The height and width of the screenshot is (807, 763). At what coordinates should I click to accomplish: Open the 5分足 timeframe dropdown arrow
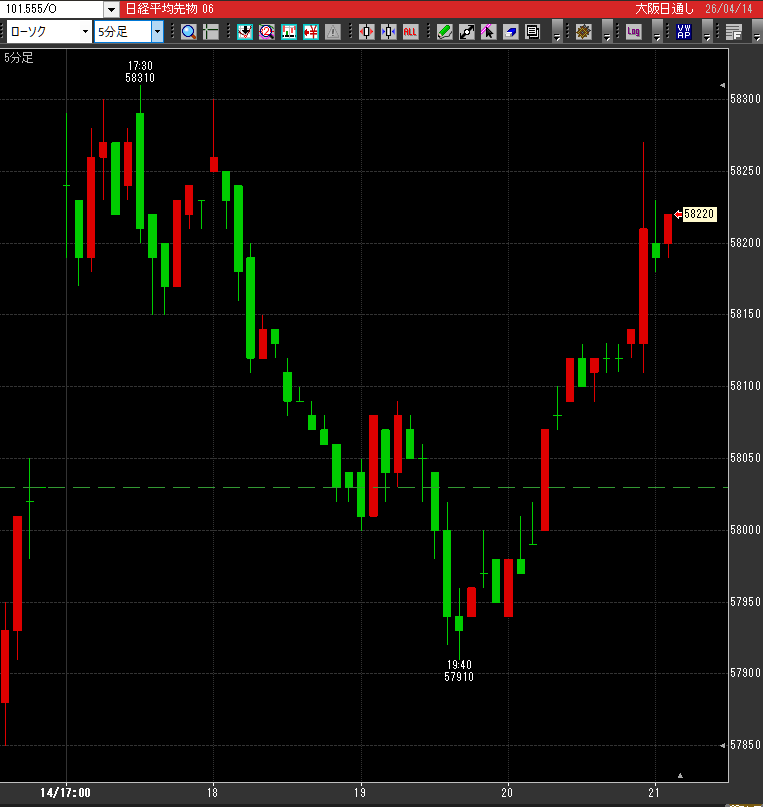pyautogui.click(x=157, y=32)
